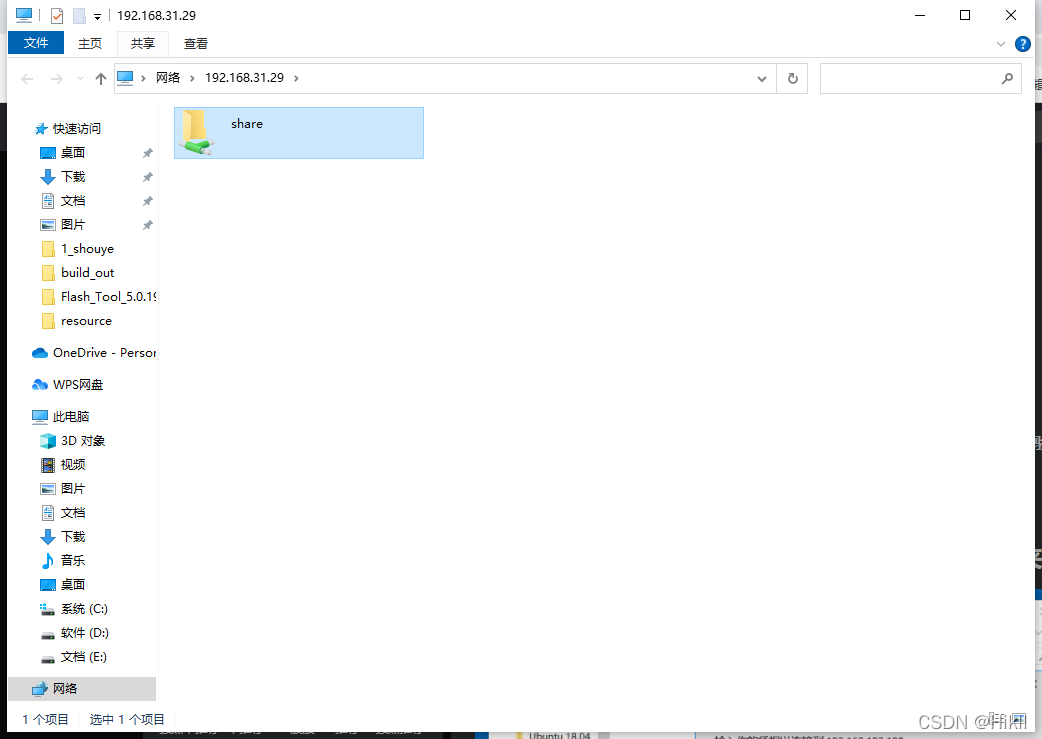Refresh the current folder view

[x=792, y=78]
